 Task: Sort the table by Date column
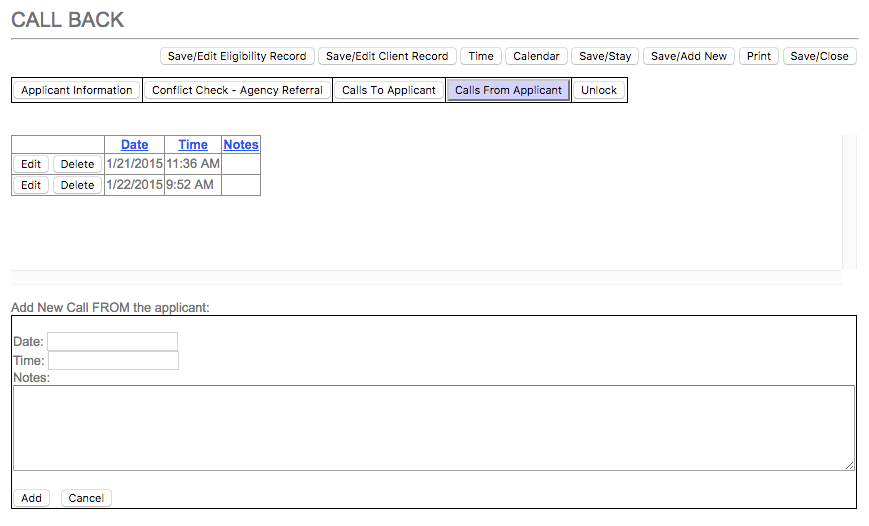134,145
